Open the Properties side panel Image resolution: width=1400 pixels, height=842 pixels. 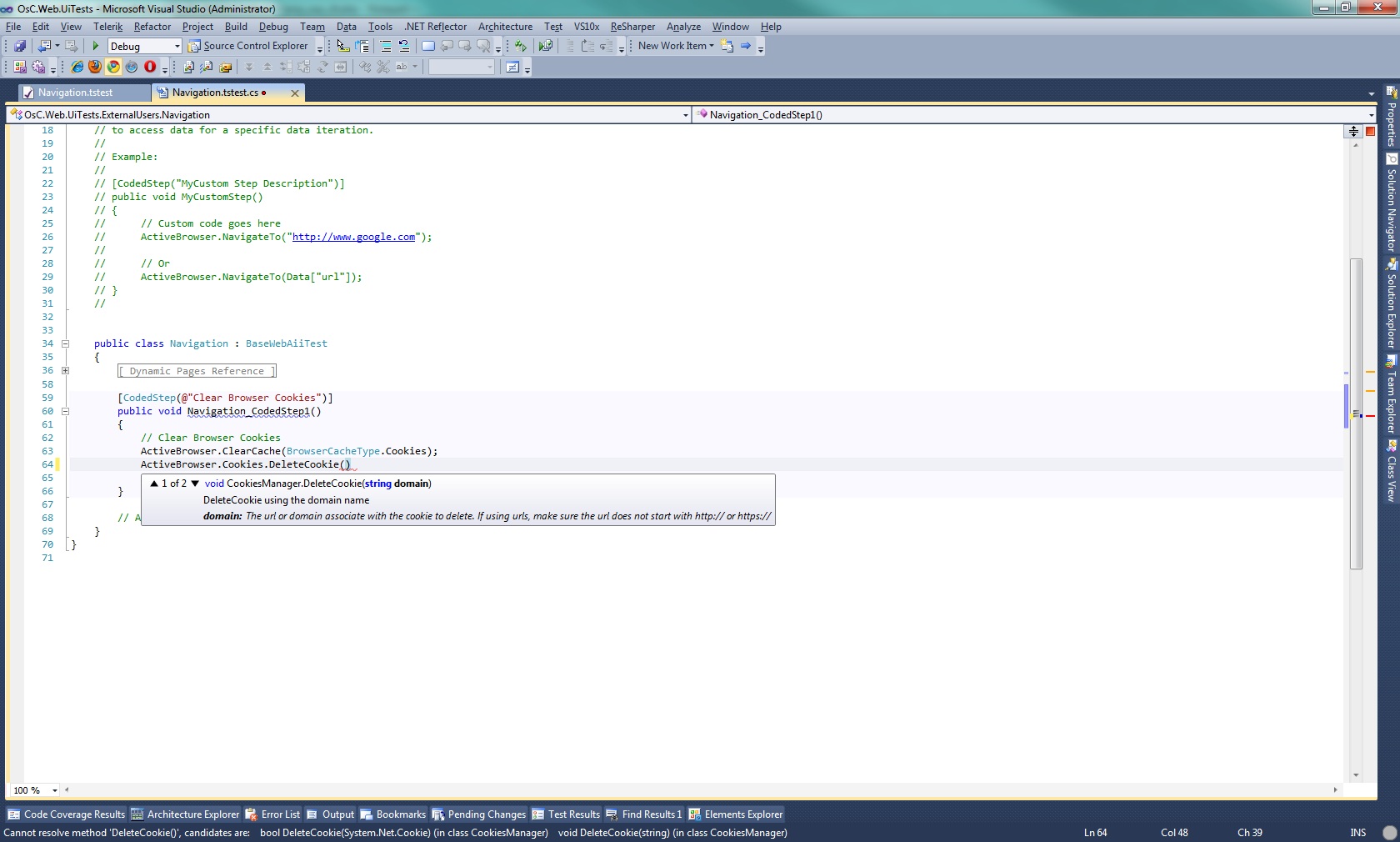point(1392,117)
